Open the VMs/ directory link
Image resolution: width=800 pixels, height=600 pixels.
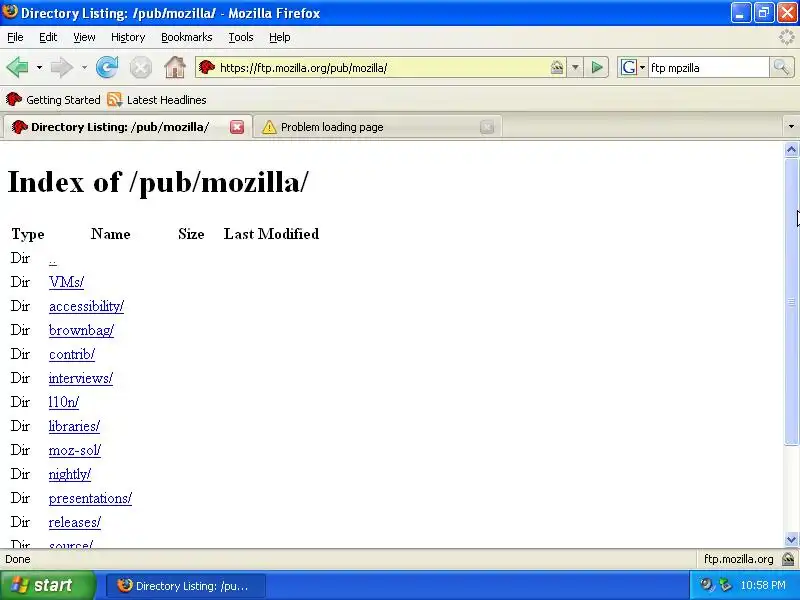66,282
